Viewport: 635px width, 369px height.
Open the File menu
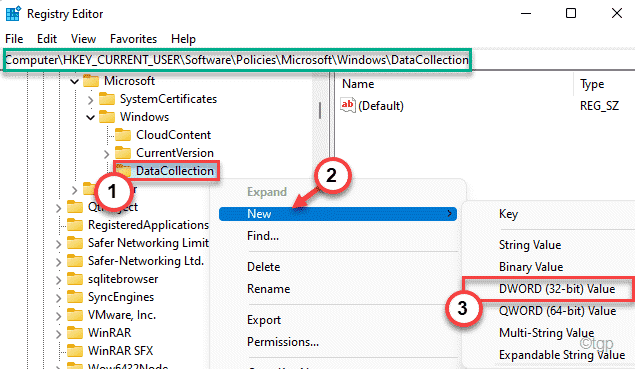click(14, 39)
